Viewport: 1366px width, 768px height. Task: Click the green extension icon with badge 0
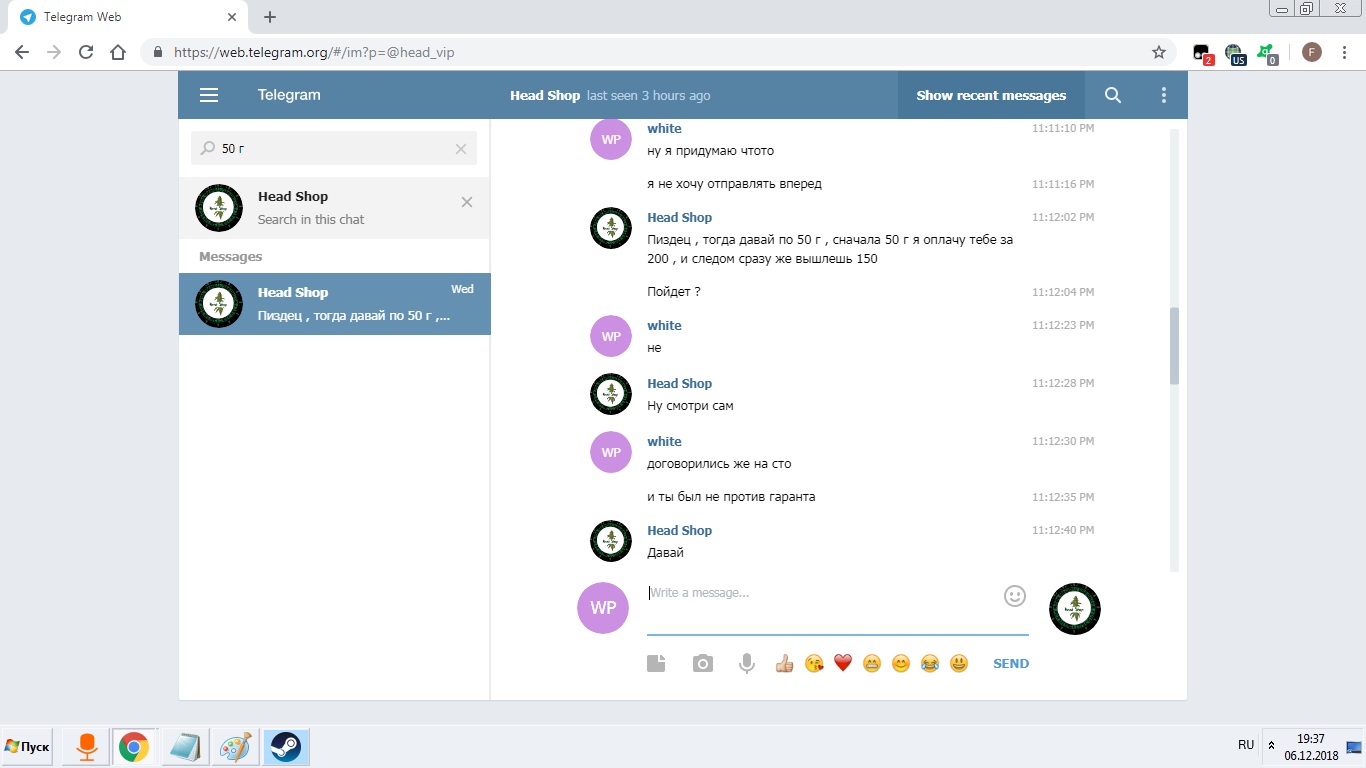[x=1267, y=53]
